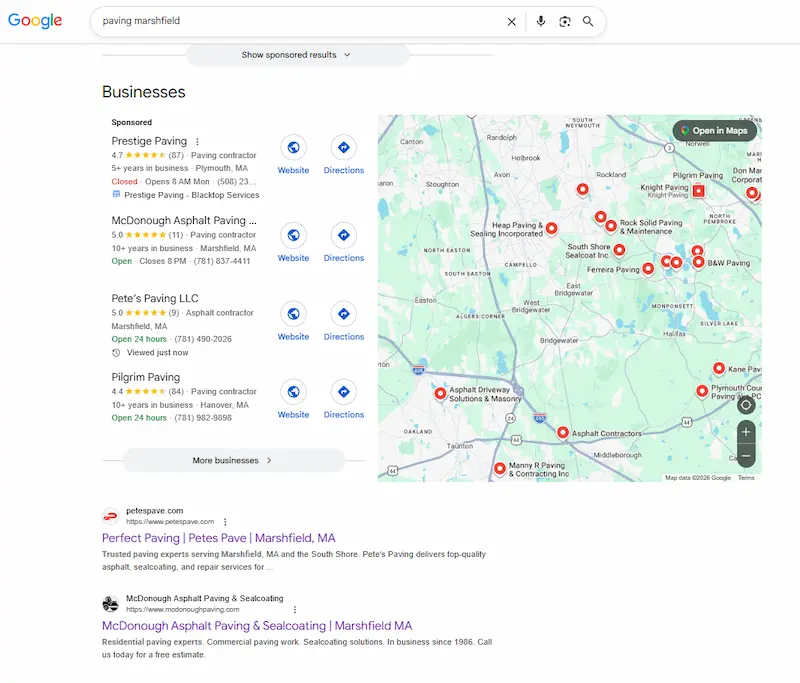Click phone number (781) 490-2026
The width and height of the screenshot is (800, 683).
pyautogui.click(x=203, y=339)
